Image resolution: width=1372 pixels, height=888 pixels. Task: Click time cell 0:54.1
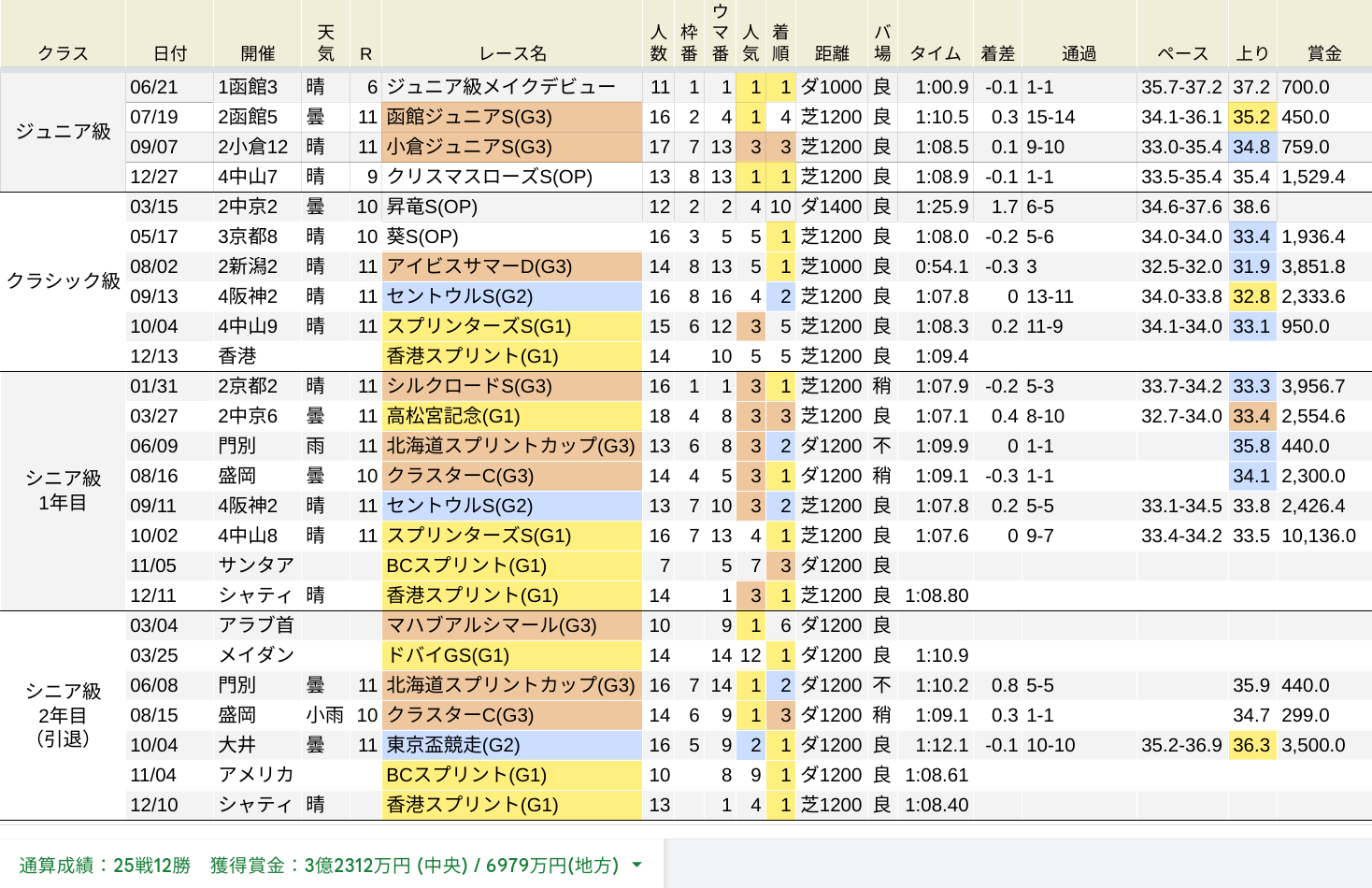click(x=936, y=266)
